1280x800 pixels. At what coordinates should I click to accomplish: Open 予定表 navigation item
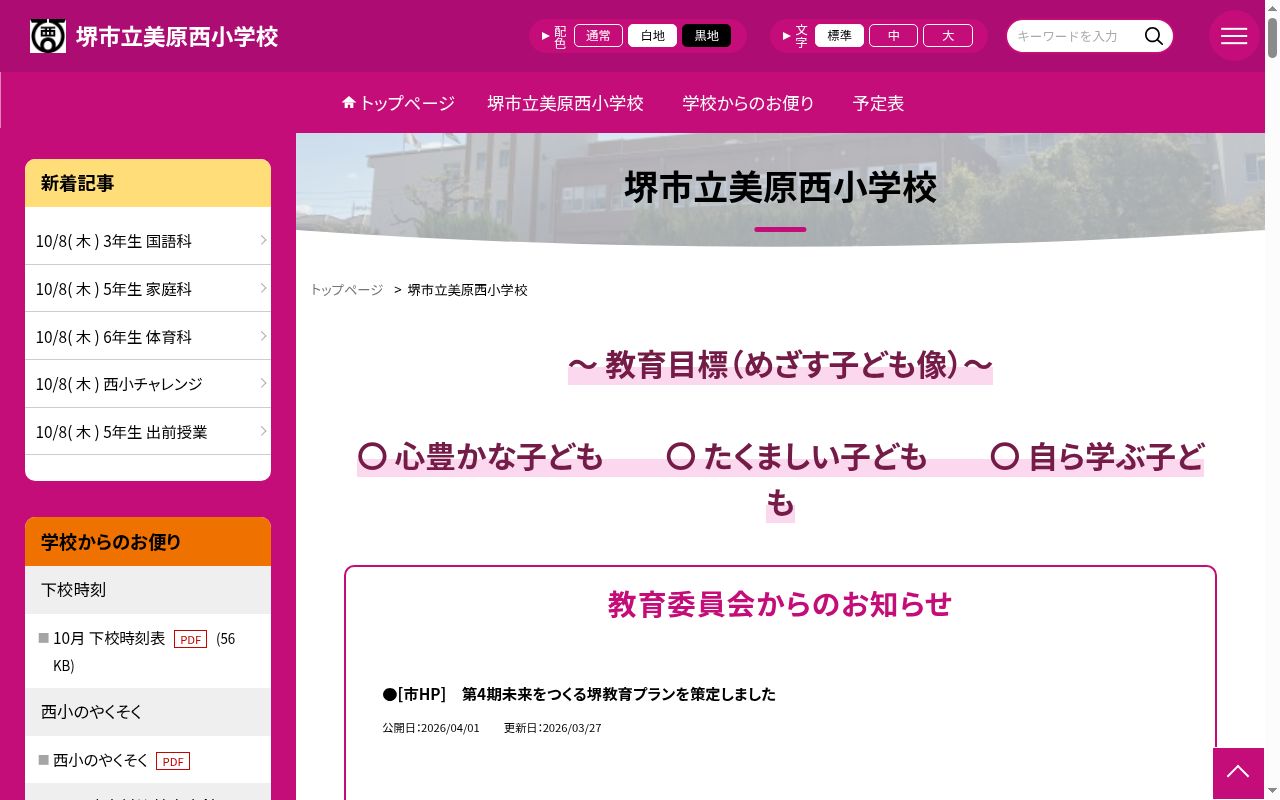tap(878, 103)
